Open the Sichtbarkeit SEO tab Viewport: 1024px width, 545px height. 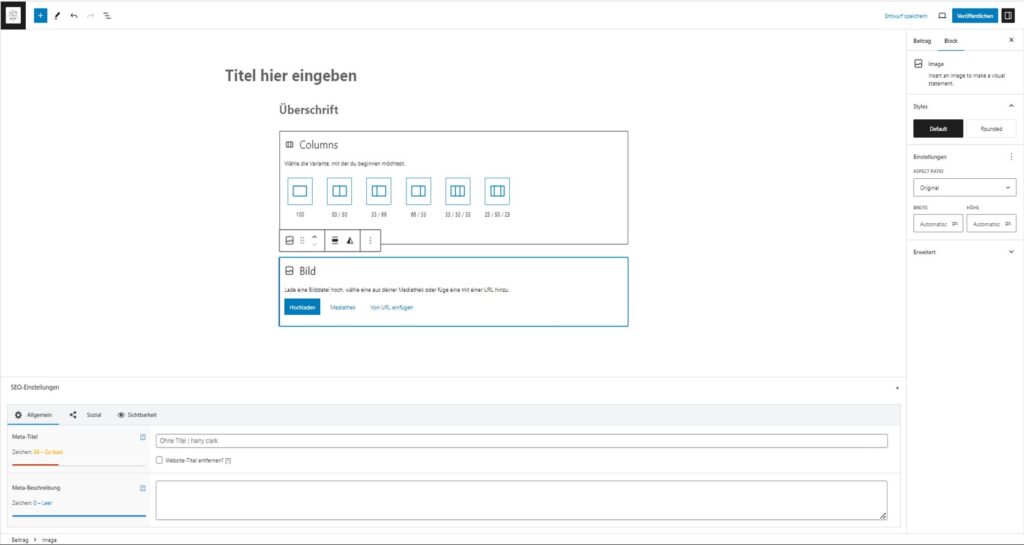[137, 415]
